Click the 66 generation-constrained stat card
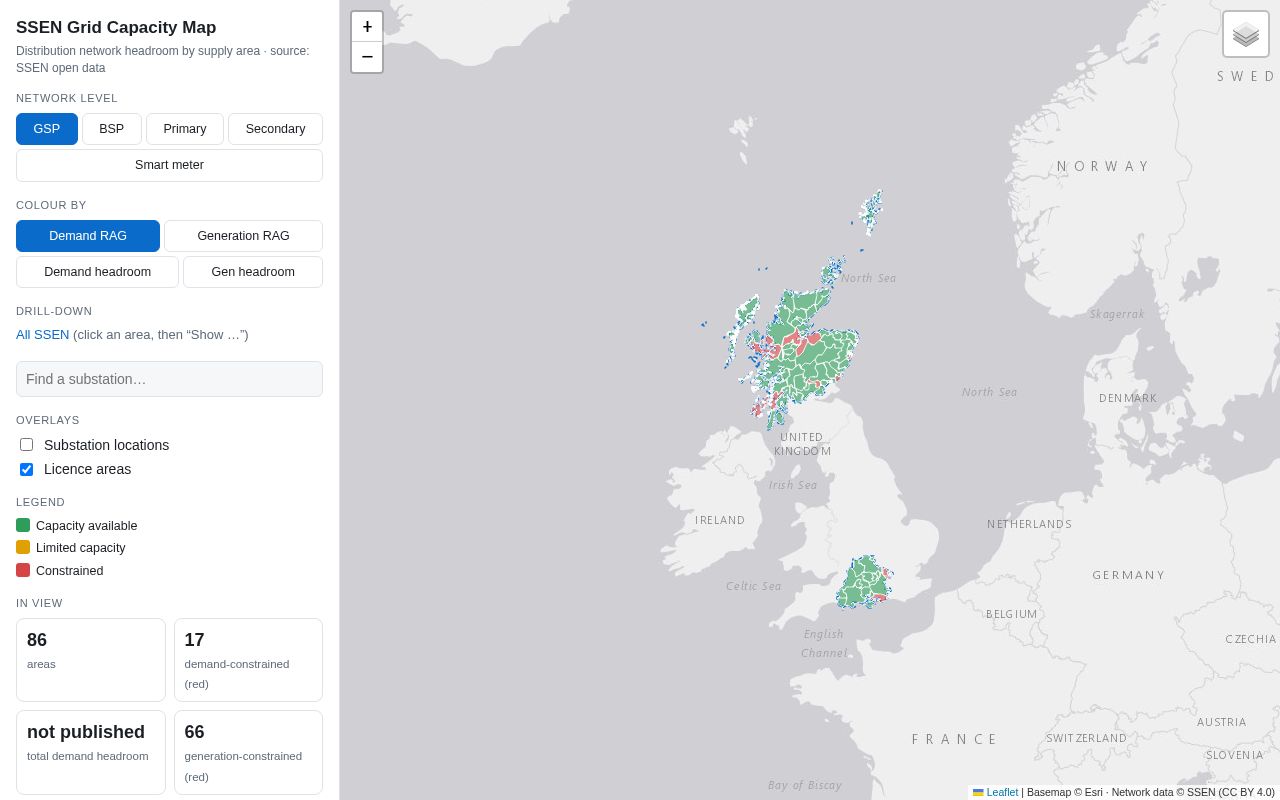The image size is (1280, 800). (x=248, y=752)
